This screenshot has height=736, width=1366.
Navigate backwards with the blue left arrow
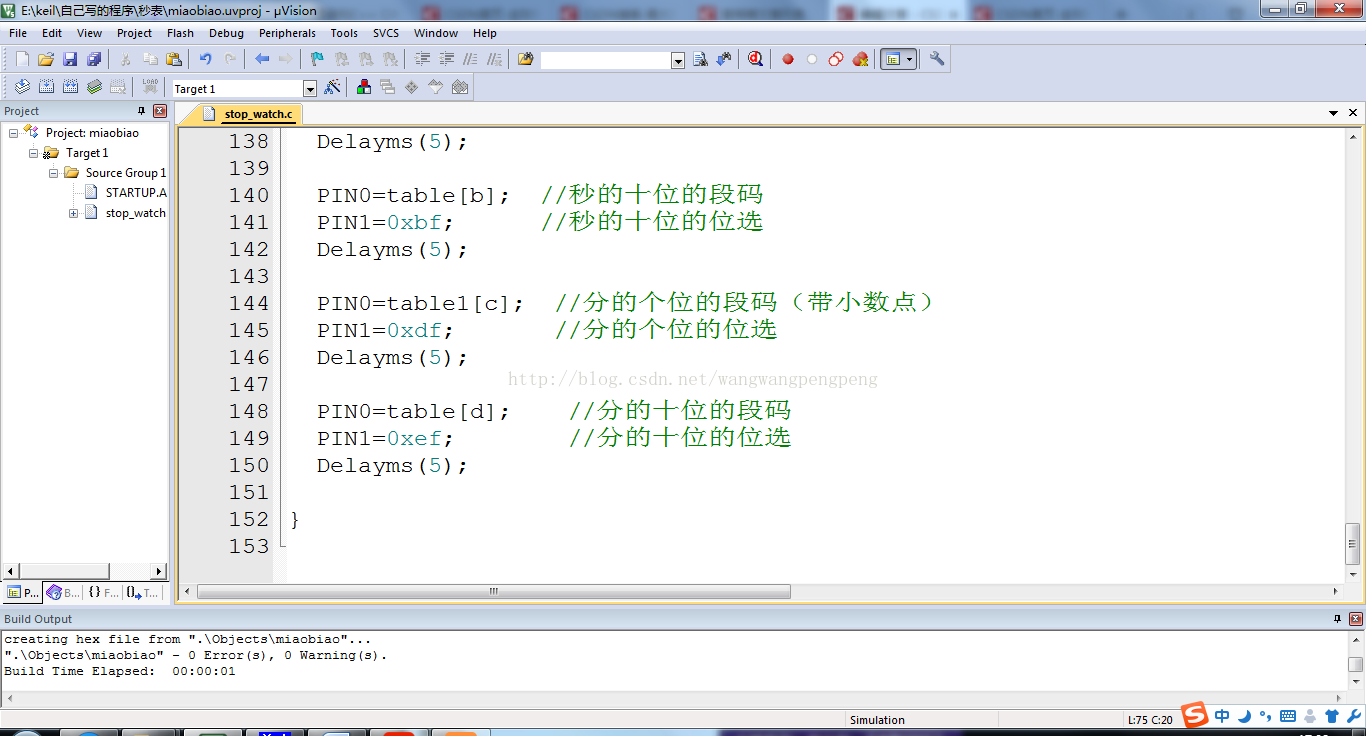(262, 60)
